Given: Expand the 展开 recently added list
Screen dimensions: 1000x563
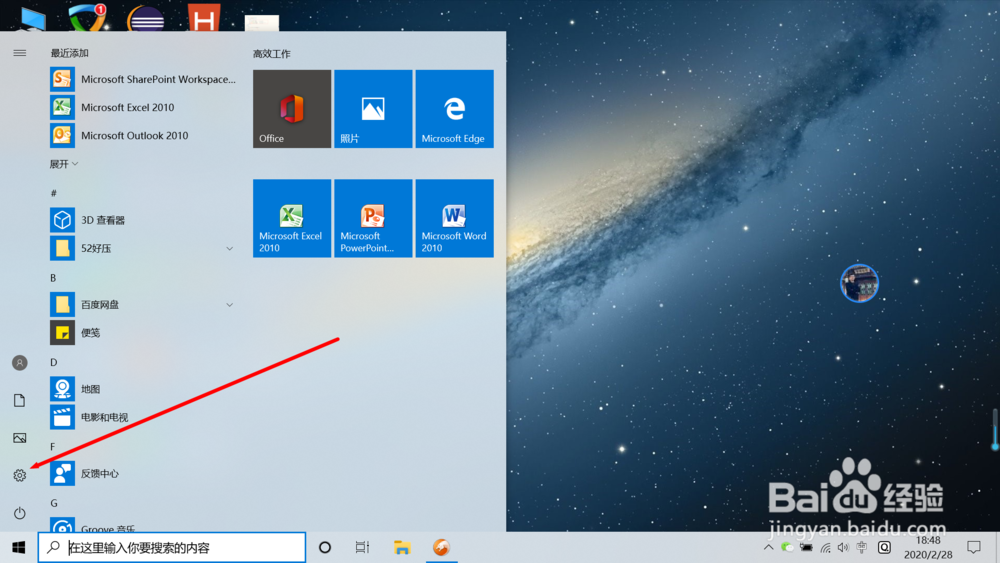Looking at the screenshot, I should (64, 164).
